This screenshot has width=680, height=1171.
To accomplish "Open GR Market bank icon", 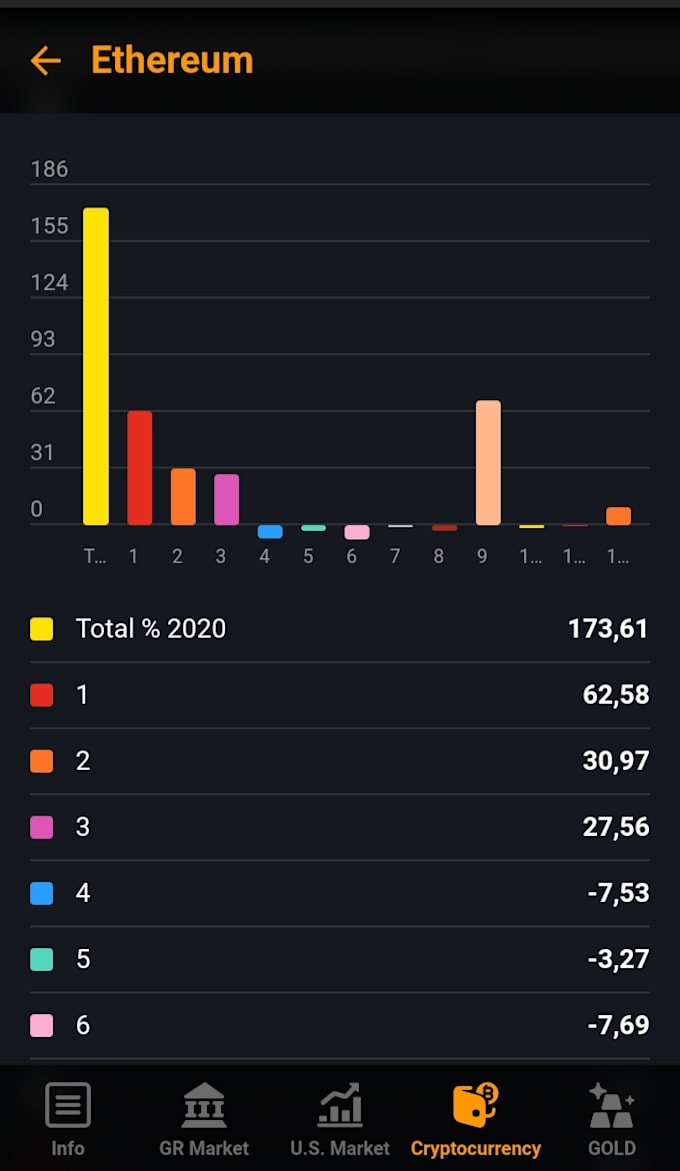I will [x=204, y=1106].
